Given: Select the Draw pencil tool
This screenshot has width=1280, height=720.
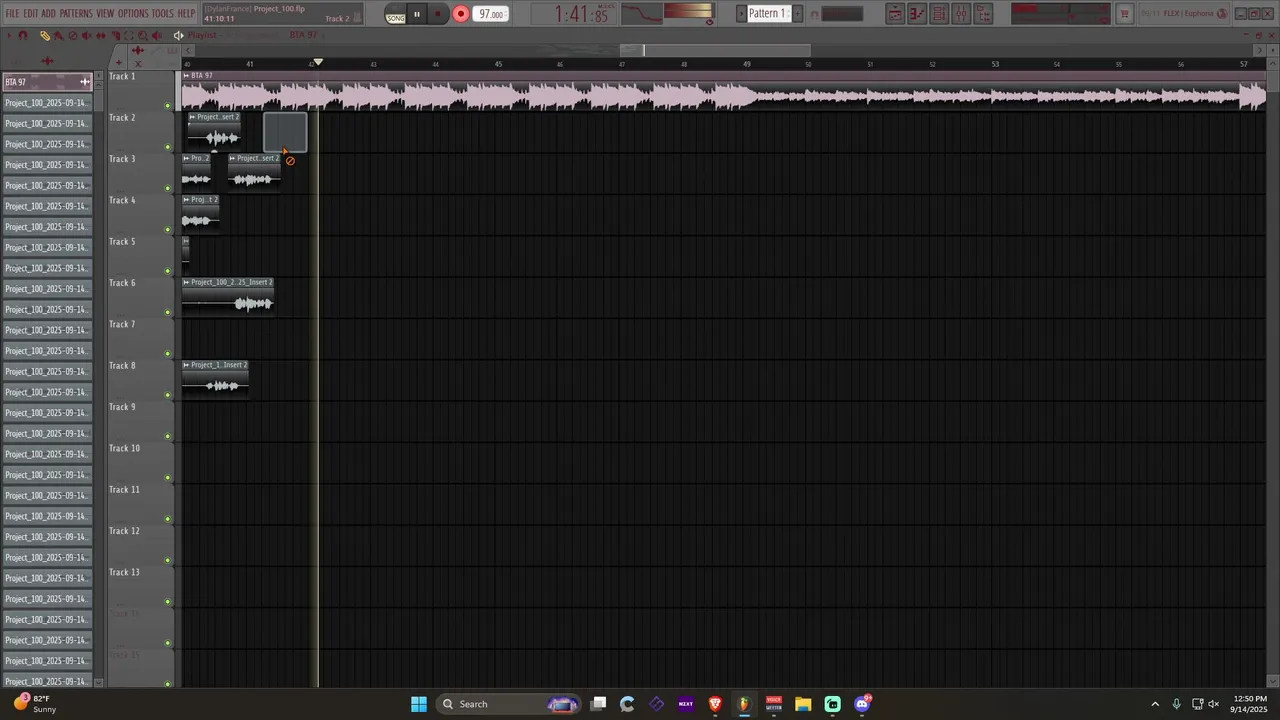Looking at the screenshot, I should (45, 35).
